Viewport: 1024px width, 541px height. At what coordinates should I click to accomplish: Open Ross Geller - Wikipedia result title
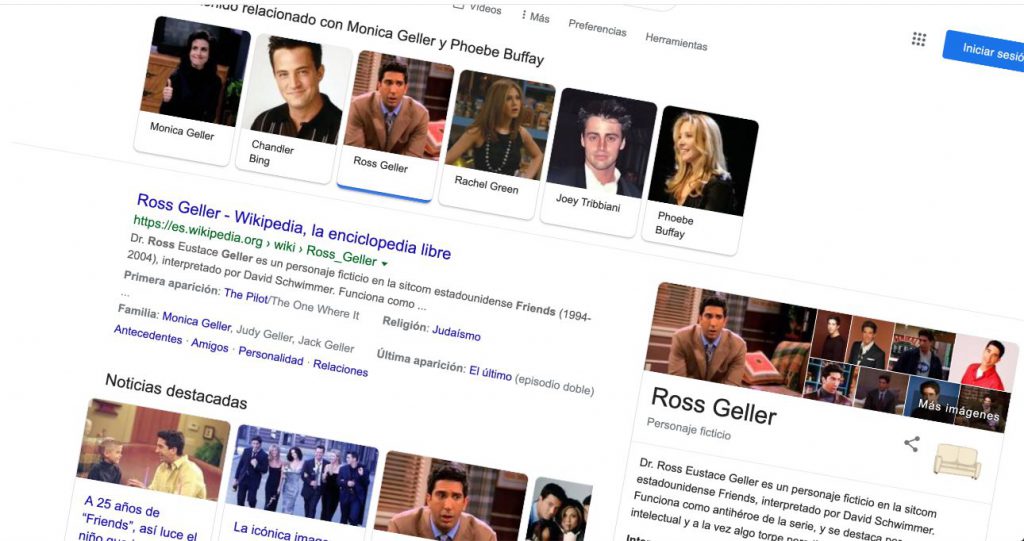click(294, 225)
